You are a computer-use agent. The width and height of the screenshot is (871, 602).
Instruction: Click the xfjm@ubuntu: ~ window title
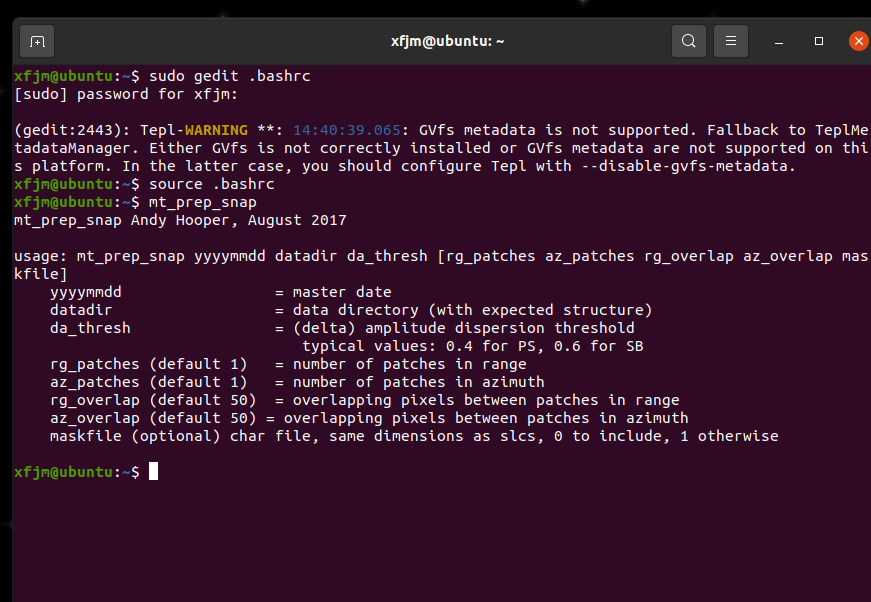pyautogui.click(x=447, y=42)
